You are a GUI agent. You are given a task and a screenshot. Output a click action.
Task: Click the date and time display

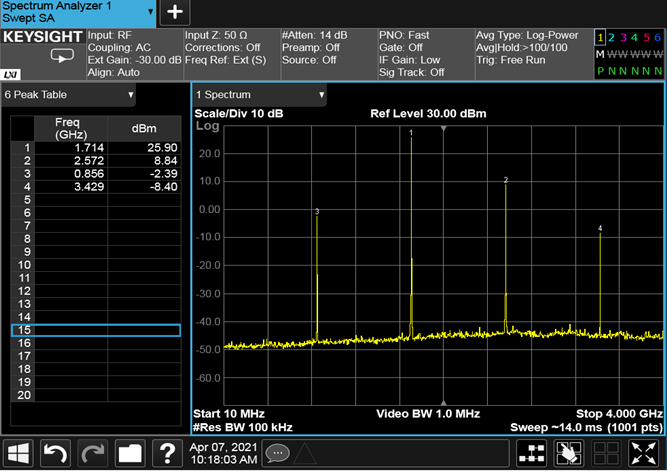pyautogui.click(x=223, y=453)
